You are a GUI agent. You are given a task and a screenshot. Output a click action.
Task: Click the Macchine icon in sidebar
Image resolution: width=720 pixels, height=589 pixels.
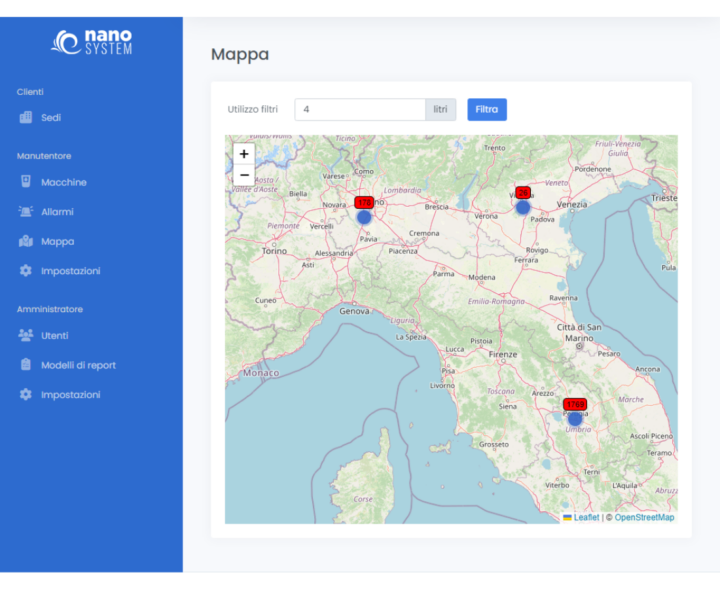pos(26,182)
